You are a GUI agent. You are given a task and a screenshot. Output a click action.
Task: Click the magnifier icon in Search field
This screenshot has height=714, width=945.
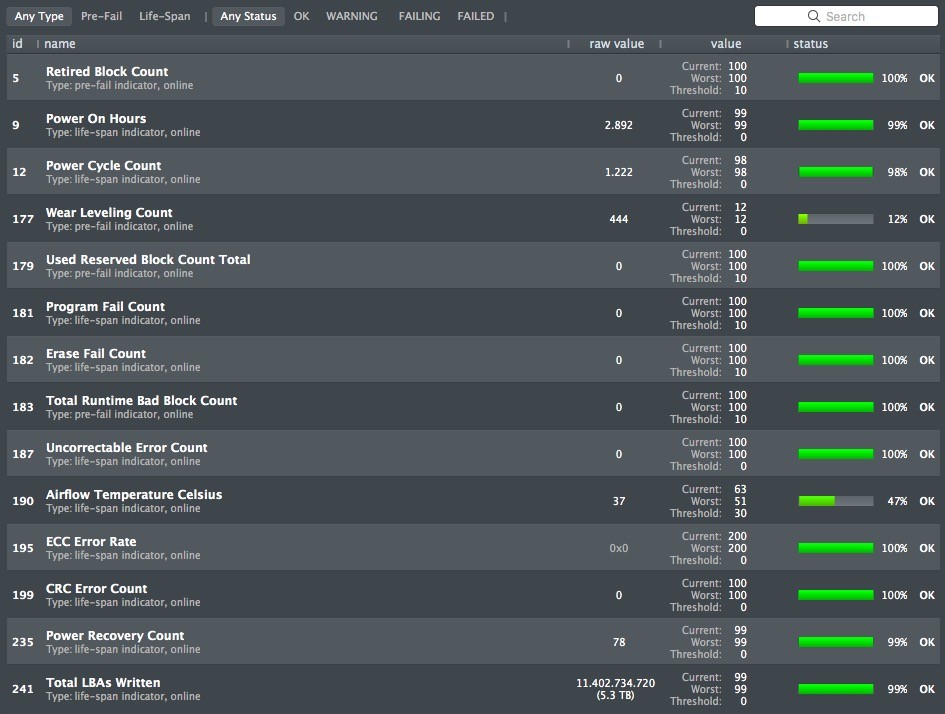(814, 16)
